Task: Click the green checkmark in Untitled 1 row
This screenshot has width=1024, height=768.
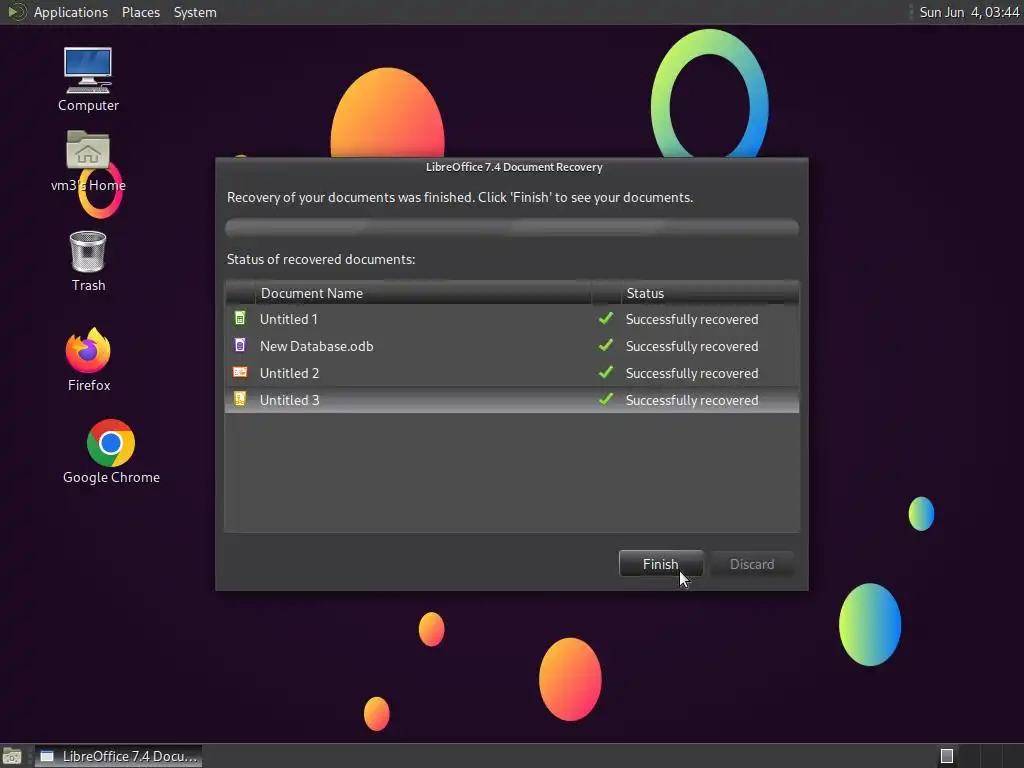Action: (606, 318)
